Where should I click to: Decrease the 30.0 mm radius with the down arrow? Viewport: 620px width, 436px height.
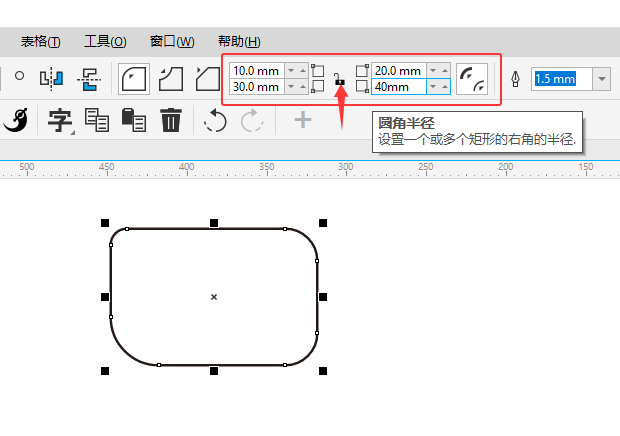click(x=291, y=87)
